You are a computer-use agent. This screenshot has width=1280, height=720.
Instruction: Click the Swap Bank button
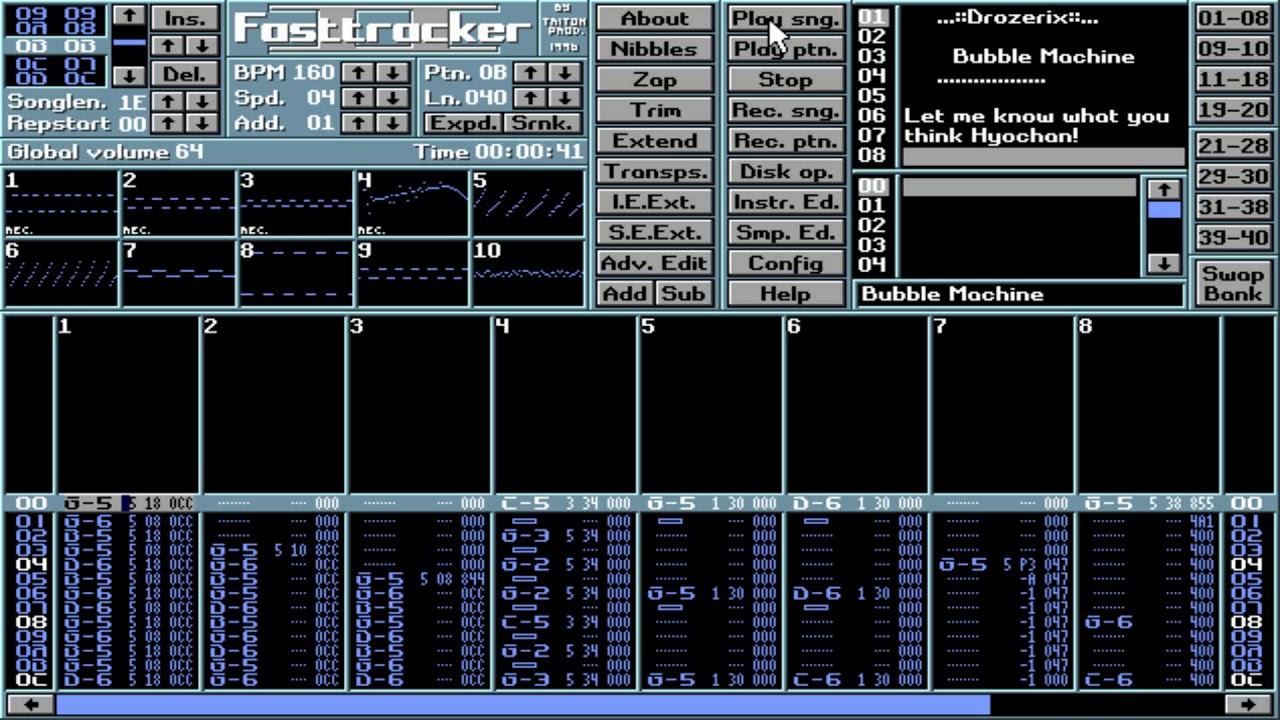point(1232,283)
